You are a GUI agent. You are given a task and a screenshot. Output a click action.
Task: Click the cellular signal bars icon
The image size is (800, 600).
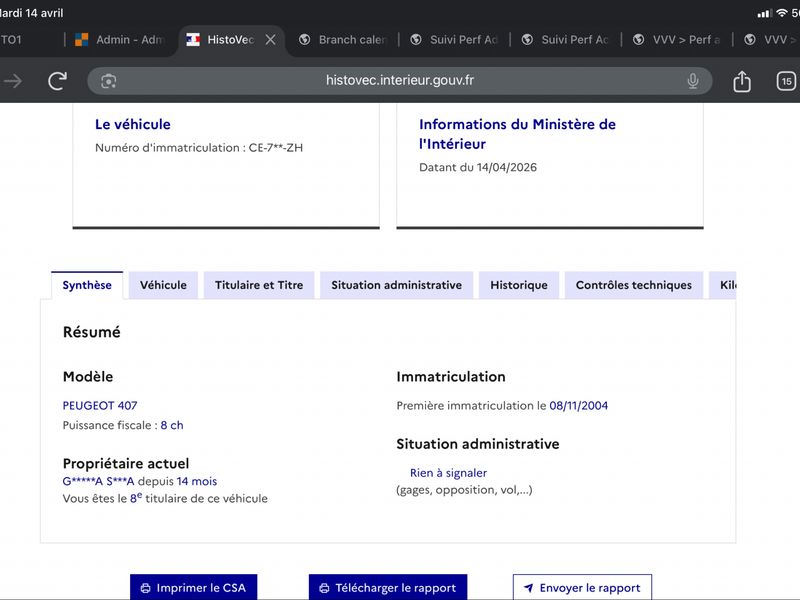click(764, 14)
